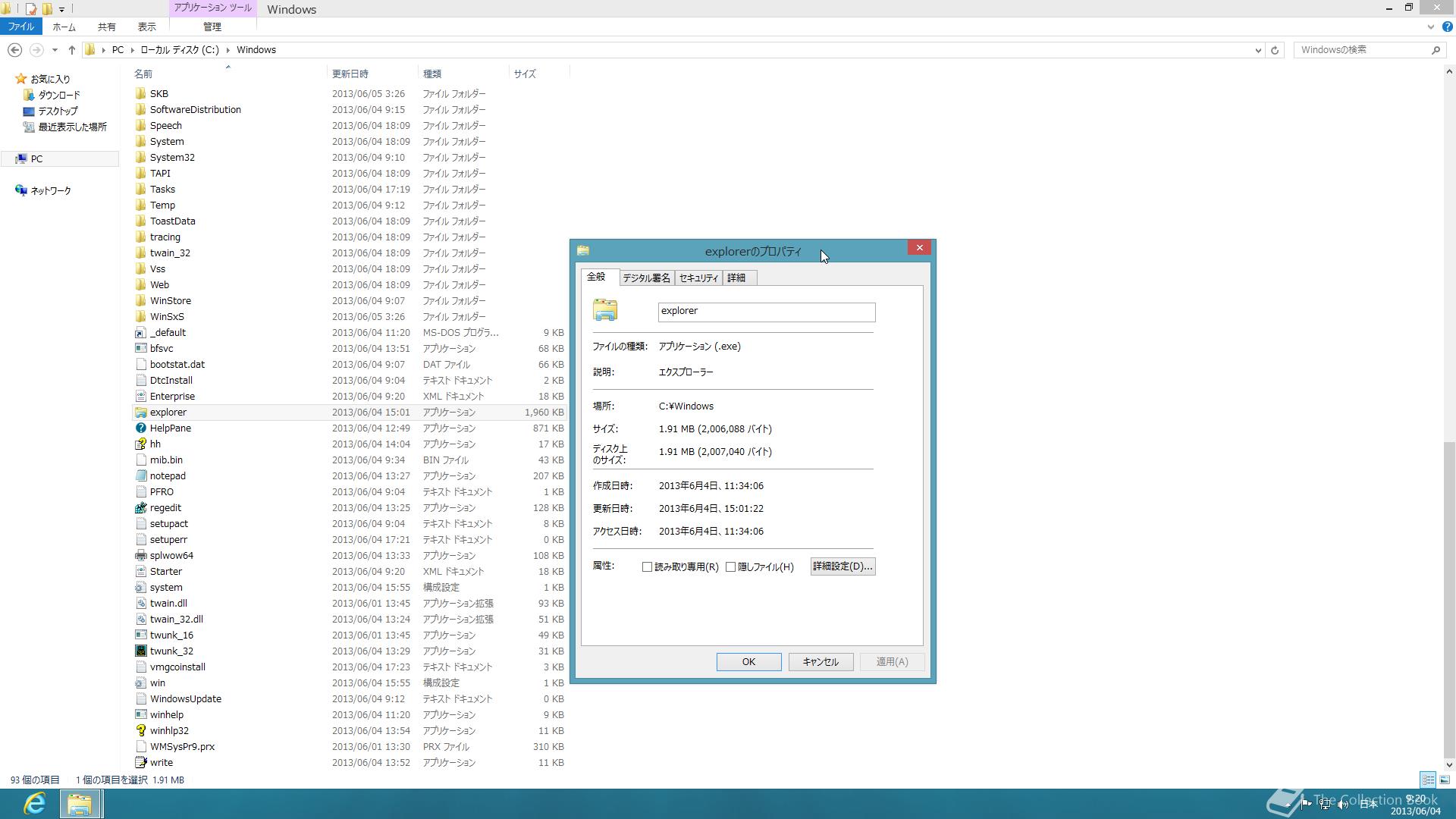Click OK in explorer properties dialog
1456x819 pixels.
coord(748,662)
